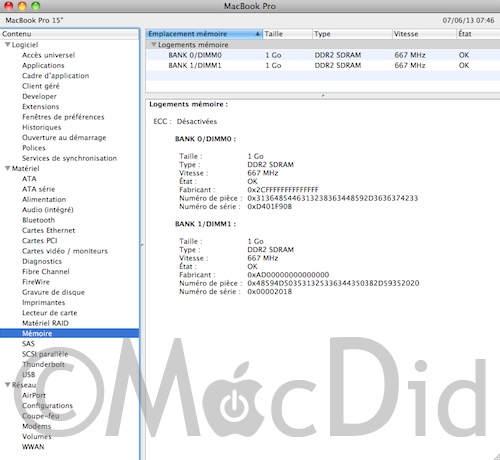Select Client géré item

(x=41, y=86)
